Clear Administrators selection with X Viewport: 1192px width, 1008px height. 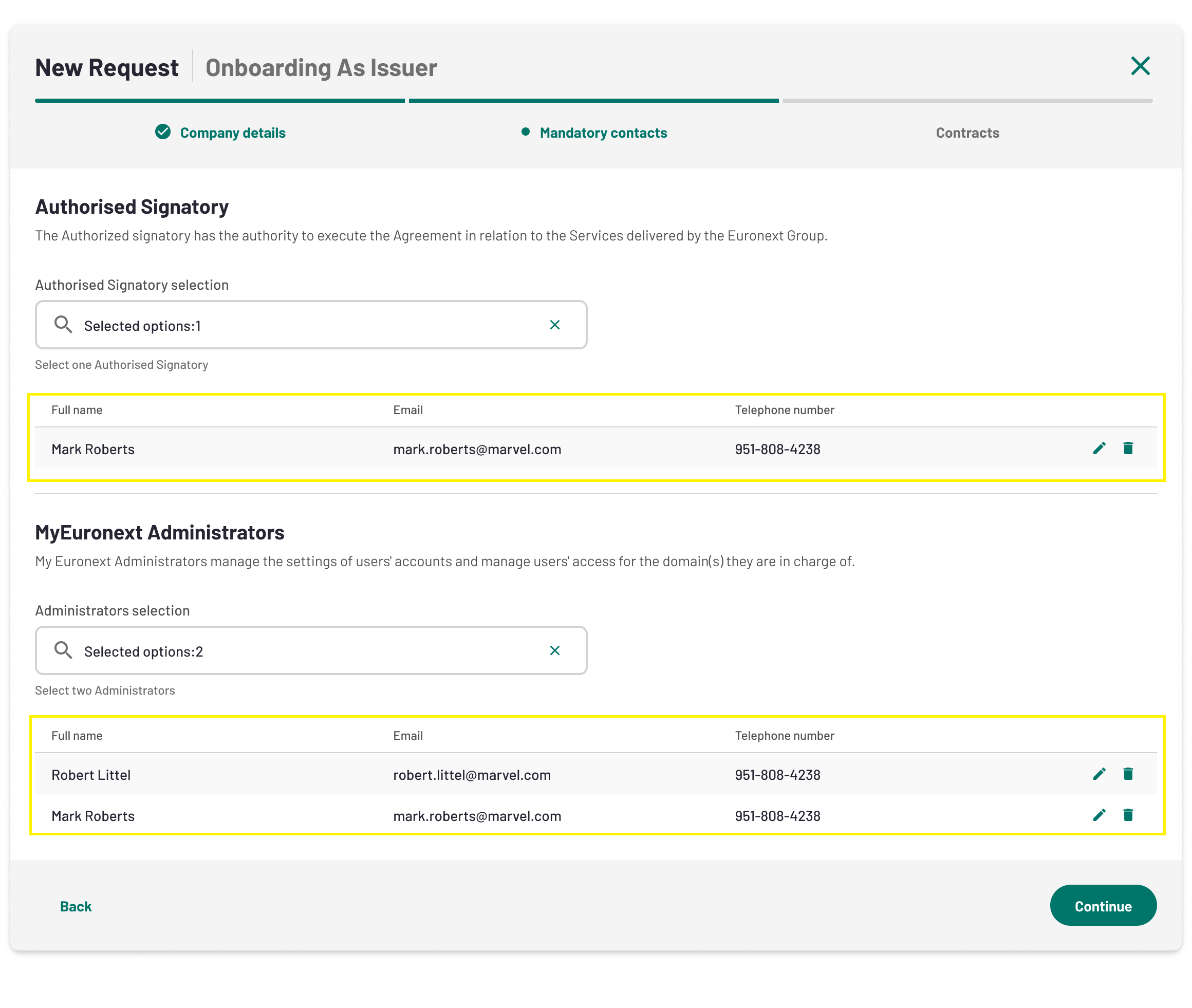point(554,651)
